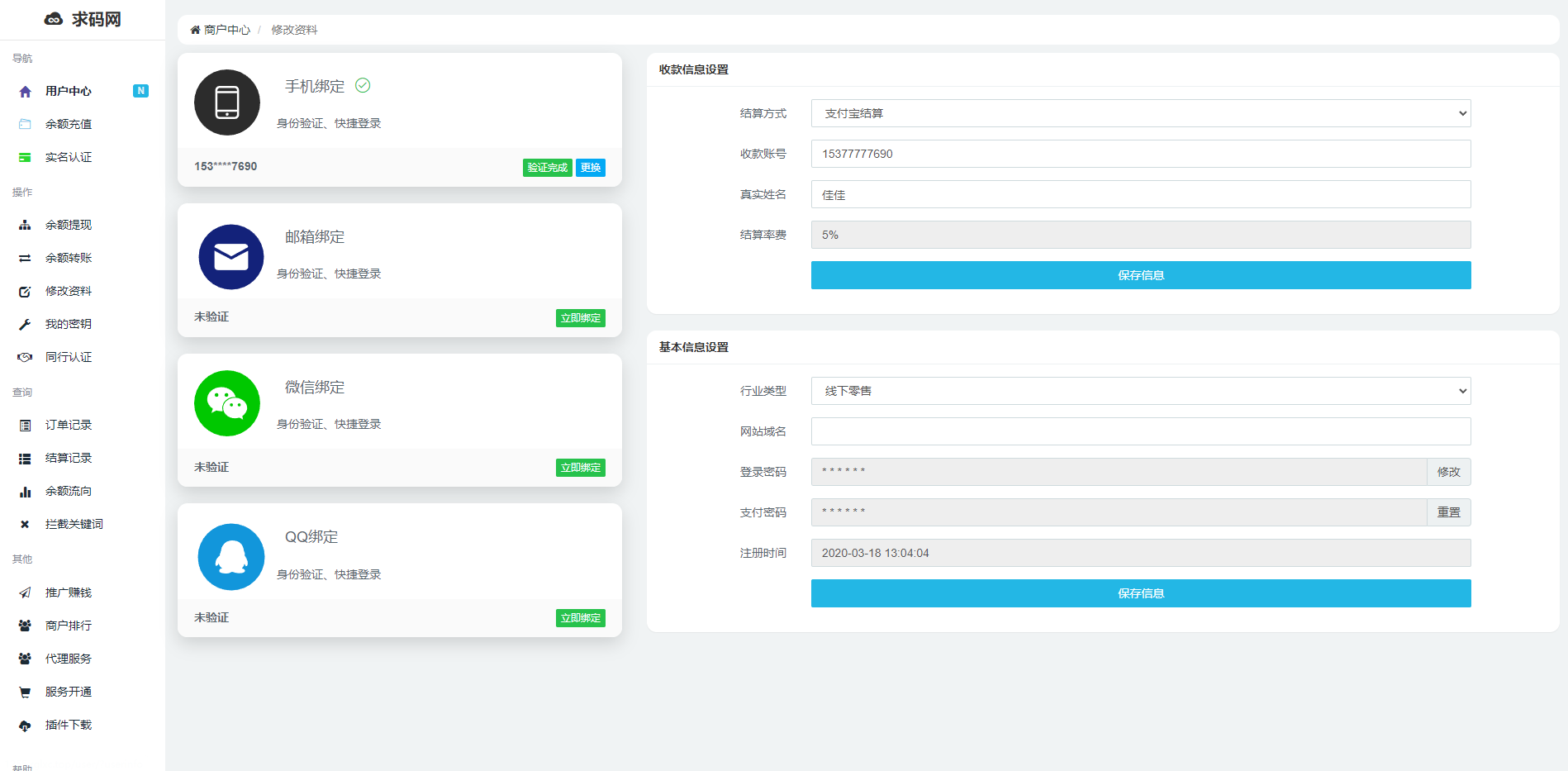Click 未验证 status under QQ绑定

(211, 617)
